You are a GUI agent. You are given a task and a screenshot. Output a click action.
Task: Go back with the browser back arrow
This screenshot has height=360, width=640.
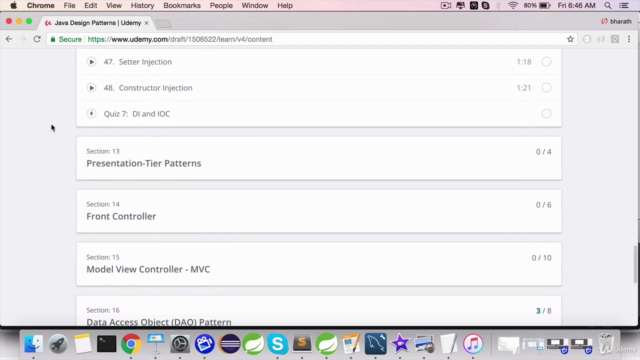9,39
